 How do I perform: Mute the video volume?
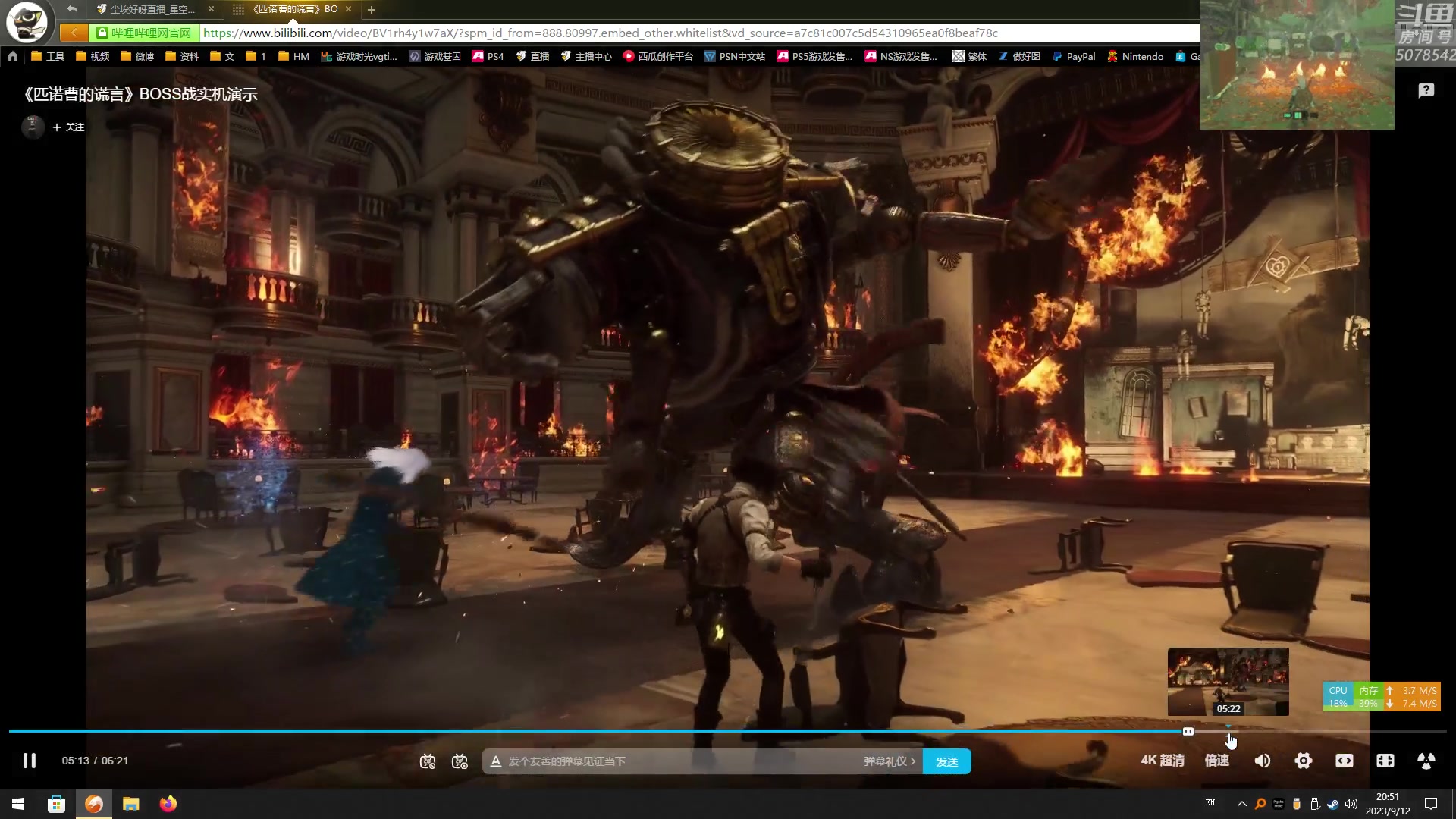pyautogui.click(x=1263, y=761)
